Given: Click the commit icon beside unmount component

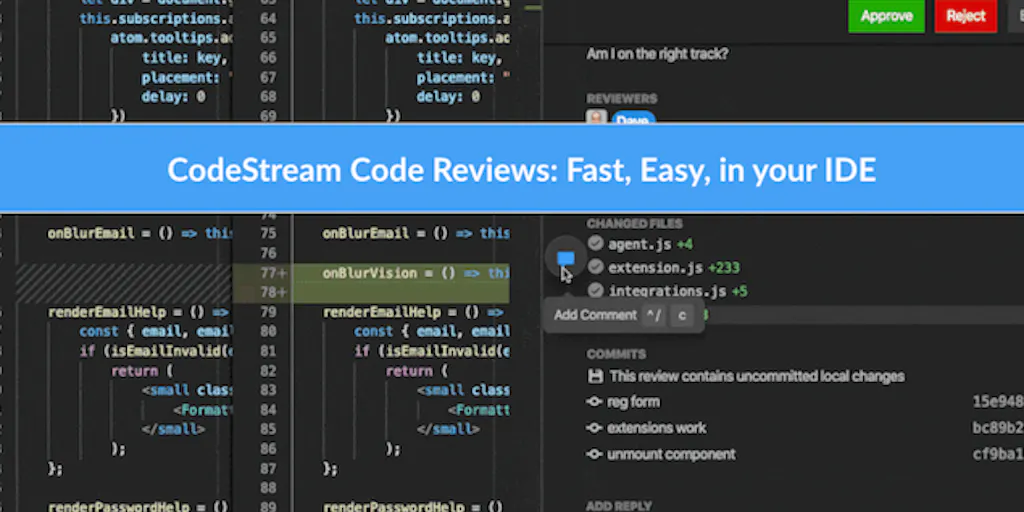Looking at the screenshot, I should [594, 454].
